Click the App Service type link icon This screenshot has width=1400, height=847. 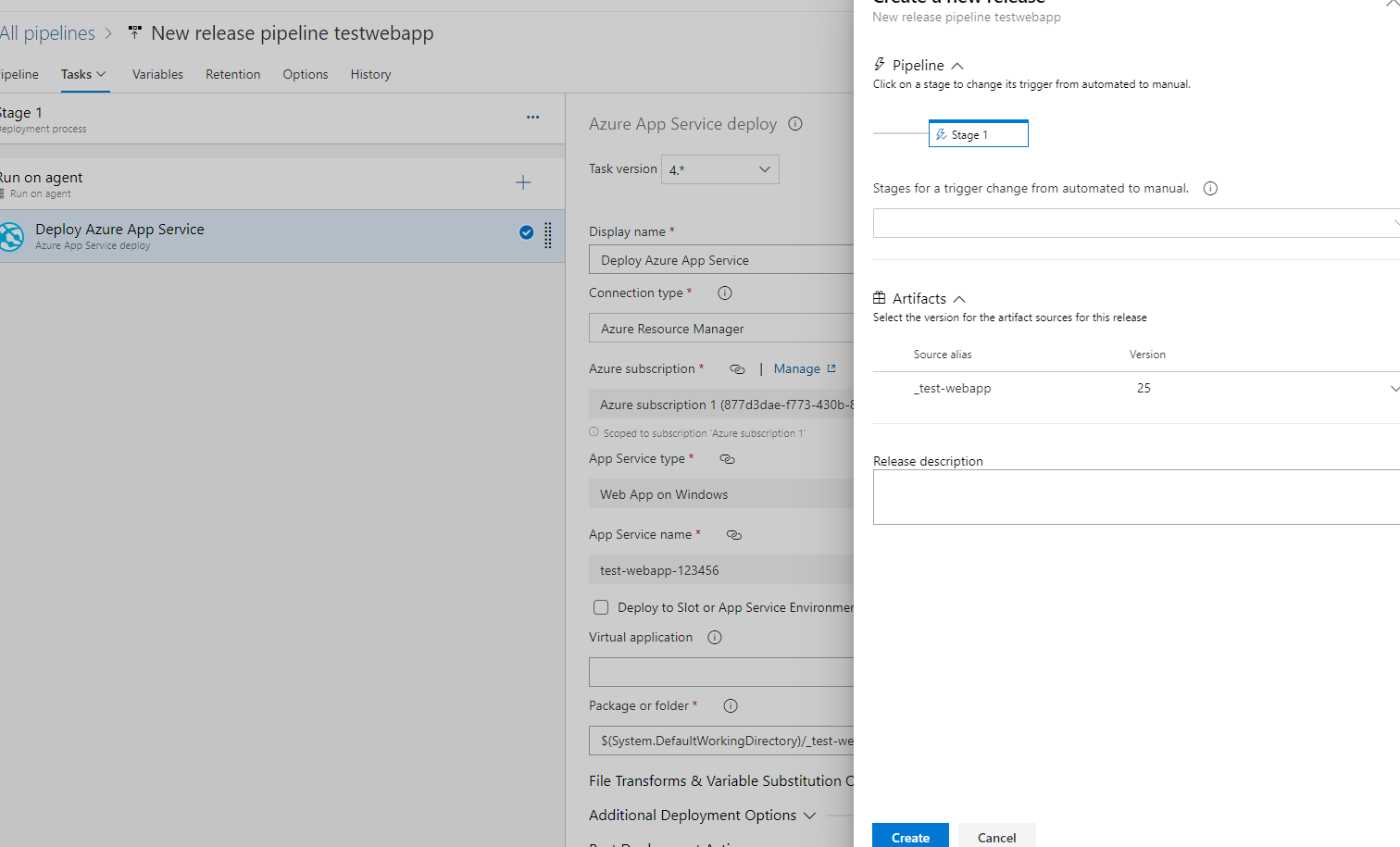(x=727, y=459)
